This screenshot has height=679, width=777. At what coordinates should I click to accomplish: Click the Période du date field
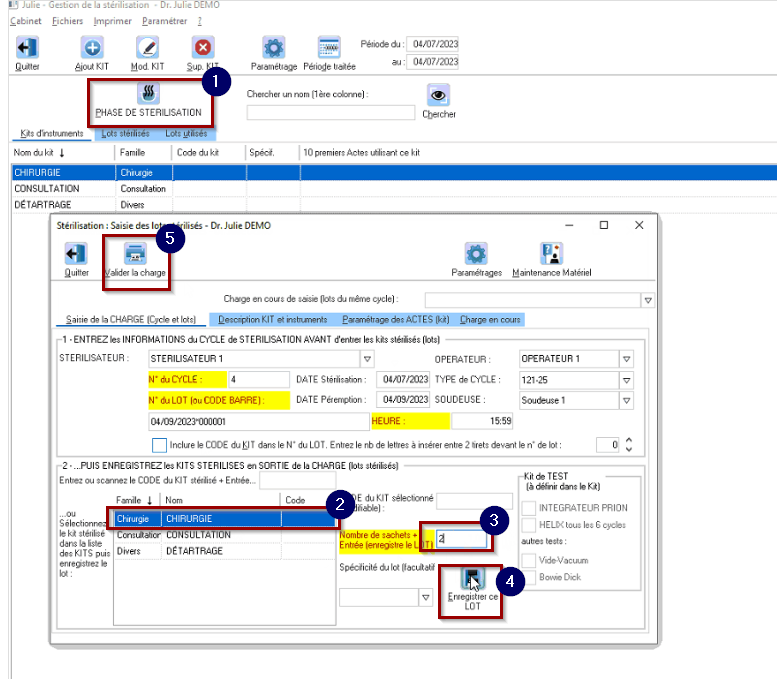[433, 44]
